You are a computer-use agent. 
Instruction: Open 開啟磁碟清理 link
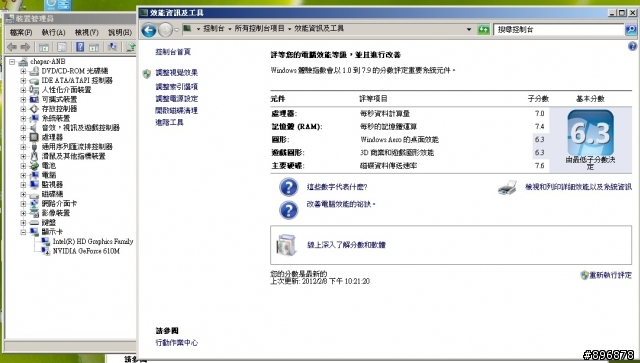[176, 110]
